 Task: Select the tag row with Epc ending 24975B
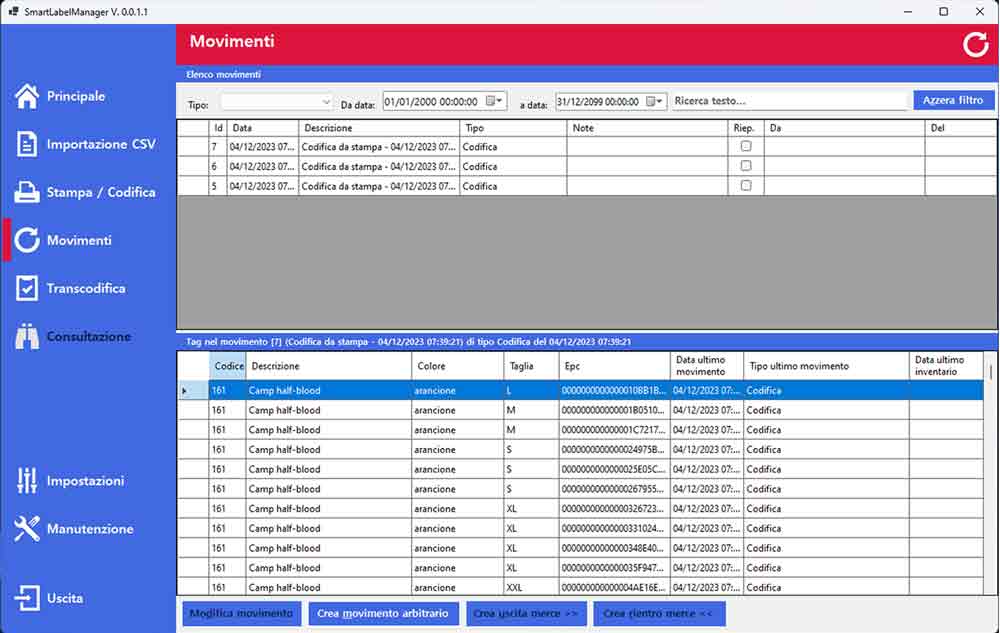pyautogui.click(x=580, y=450)
